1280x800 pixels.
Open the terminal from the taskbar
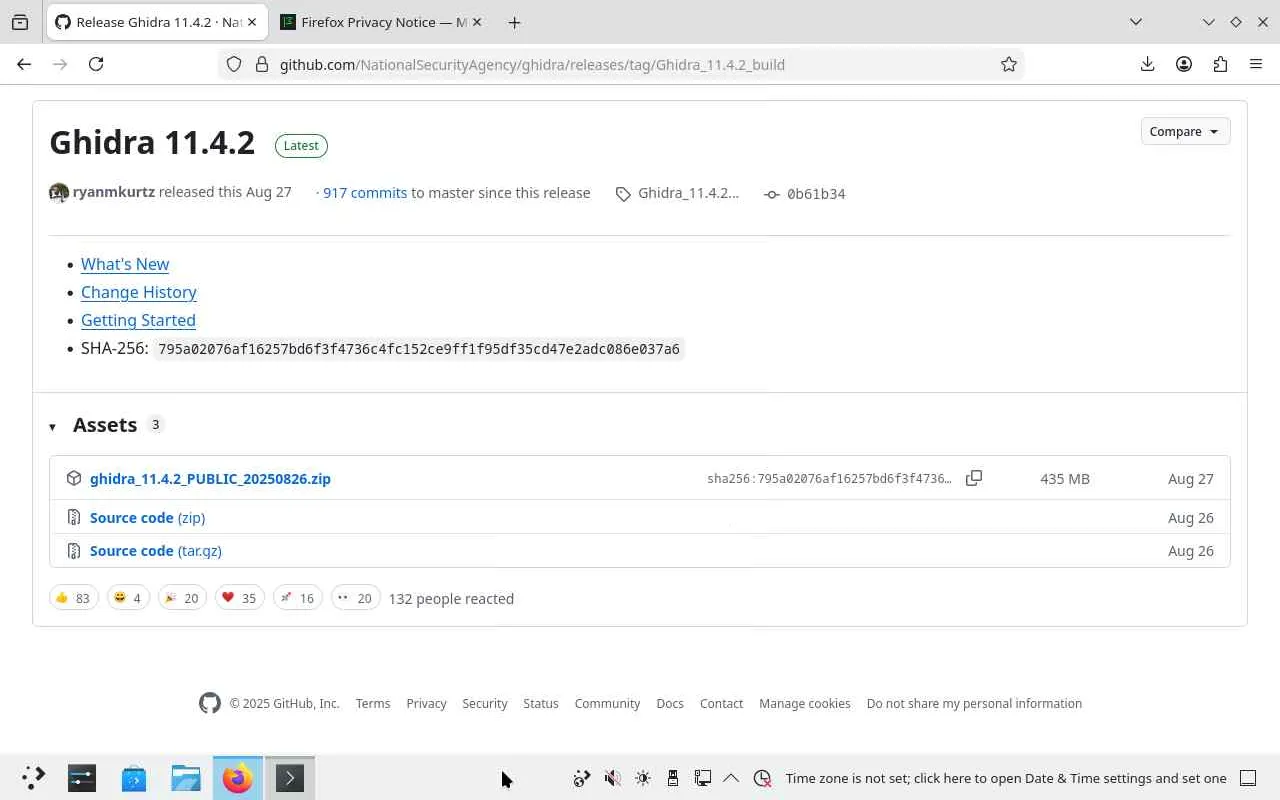pyautogui.click(x=290, y=778)
